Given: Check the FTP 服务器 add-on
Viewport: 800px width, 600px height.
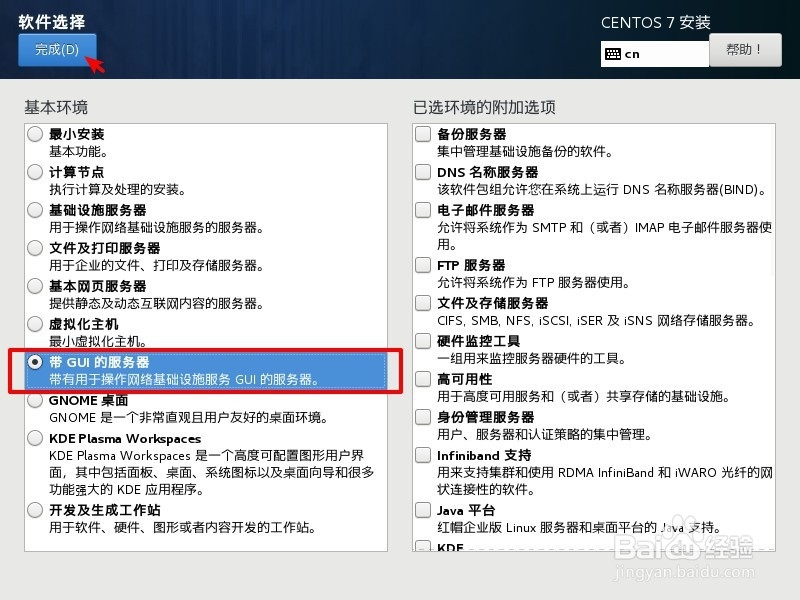Looking at the screenshot, I should (421, 266).
